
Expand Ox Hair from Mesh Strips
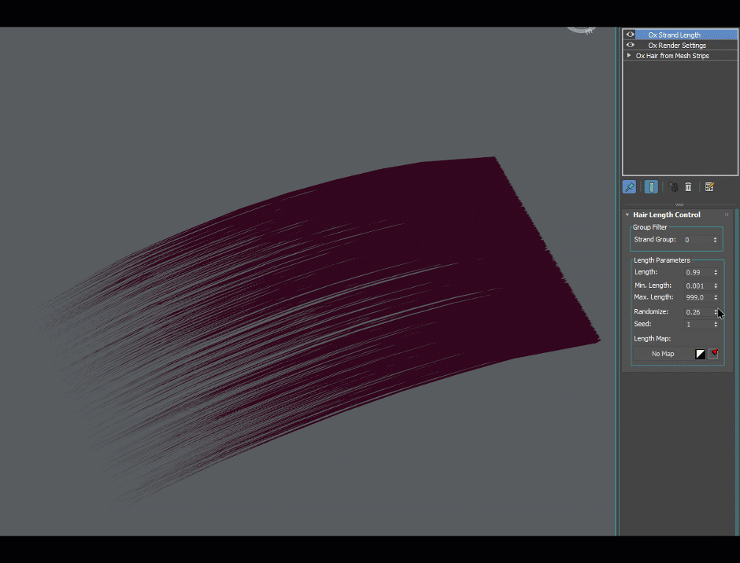[629, 56]
